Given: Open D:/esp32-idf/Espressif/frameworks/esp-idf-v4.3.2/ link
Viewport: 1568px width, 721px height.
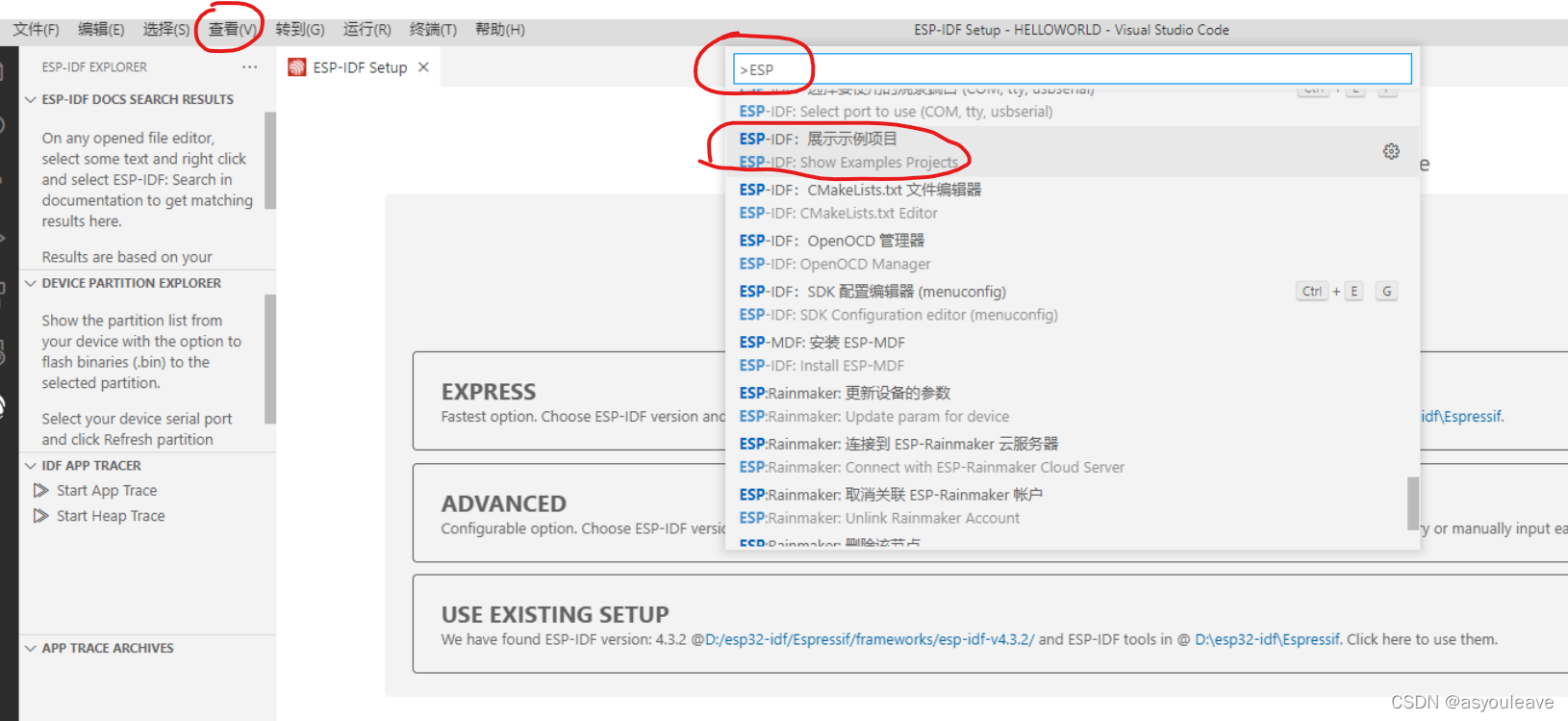Looking at the screenshot, I should (870, 640).
